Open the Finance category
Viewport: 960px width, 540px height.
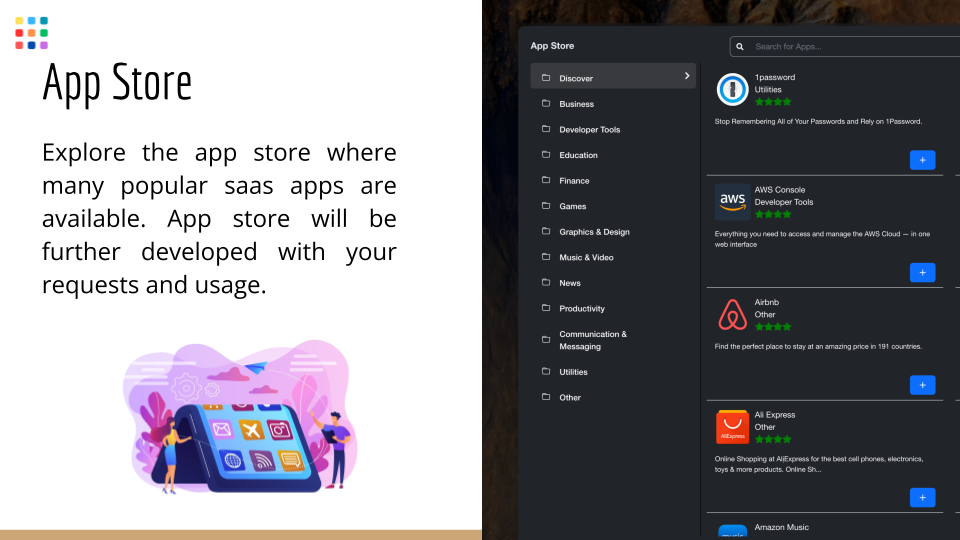tap(574, 181)
